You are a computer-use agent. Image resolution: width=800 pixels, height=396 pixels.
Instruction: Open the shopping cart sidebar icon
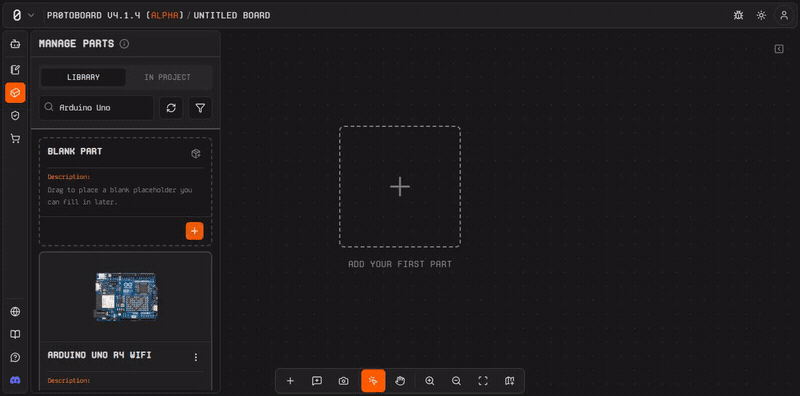pos(15,139)
